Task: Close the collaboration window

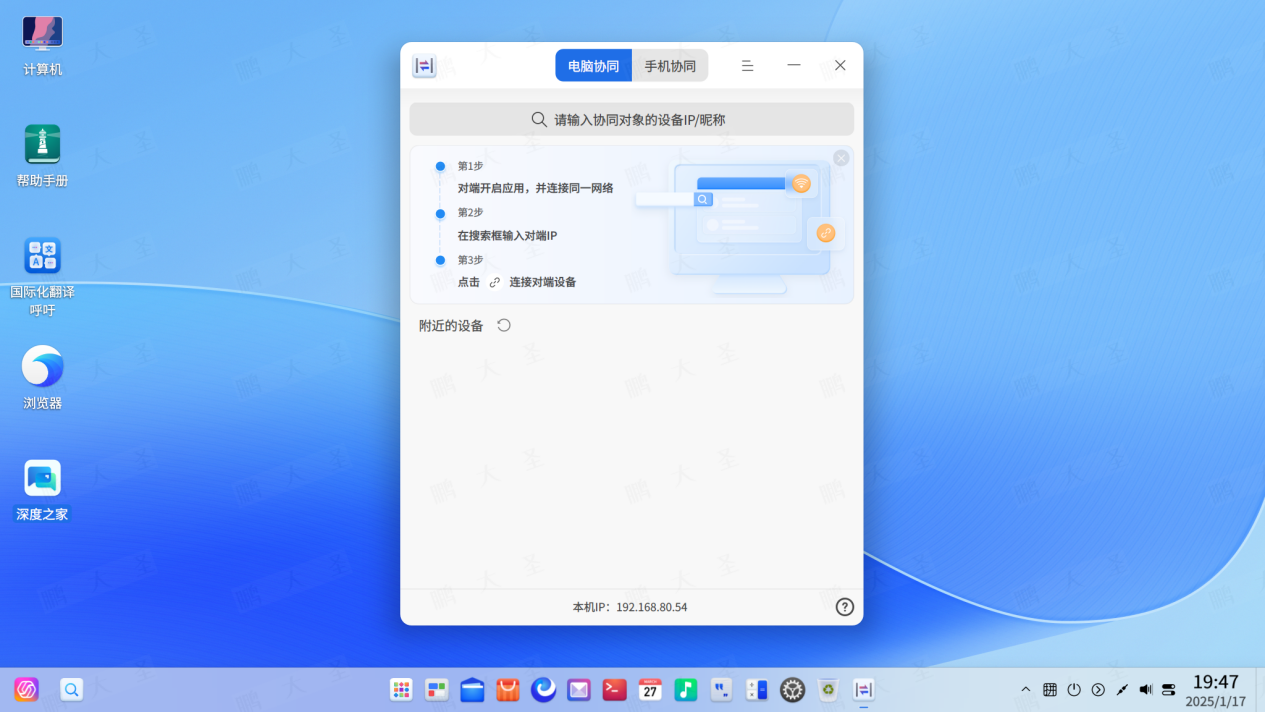Action: (840, 65)
